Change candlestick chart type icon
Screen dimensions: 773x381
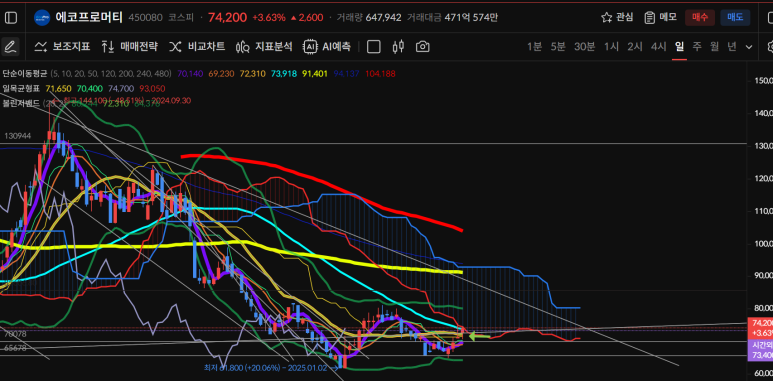(398, 47)
